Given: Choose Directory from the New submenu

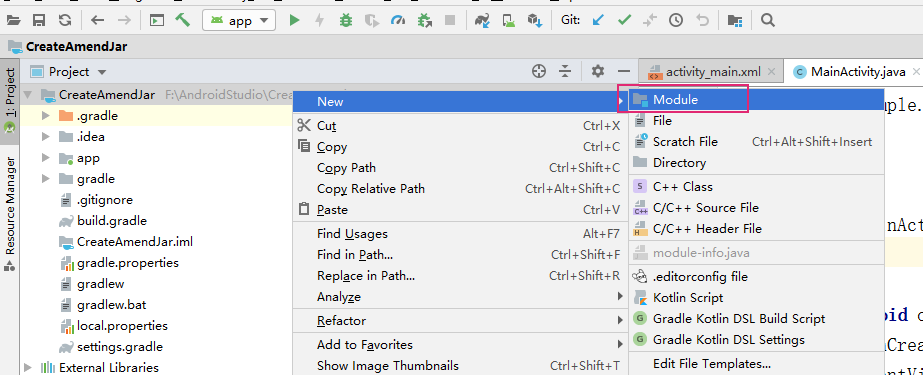Looking at the screenshot, I should pyautogui.click(x=756, y=163).
